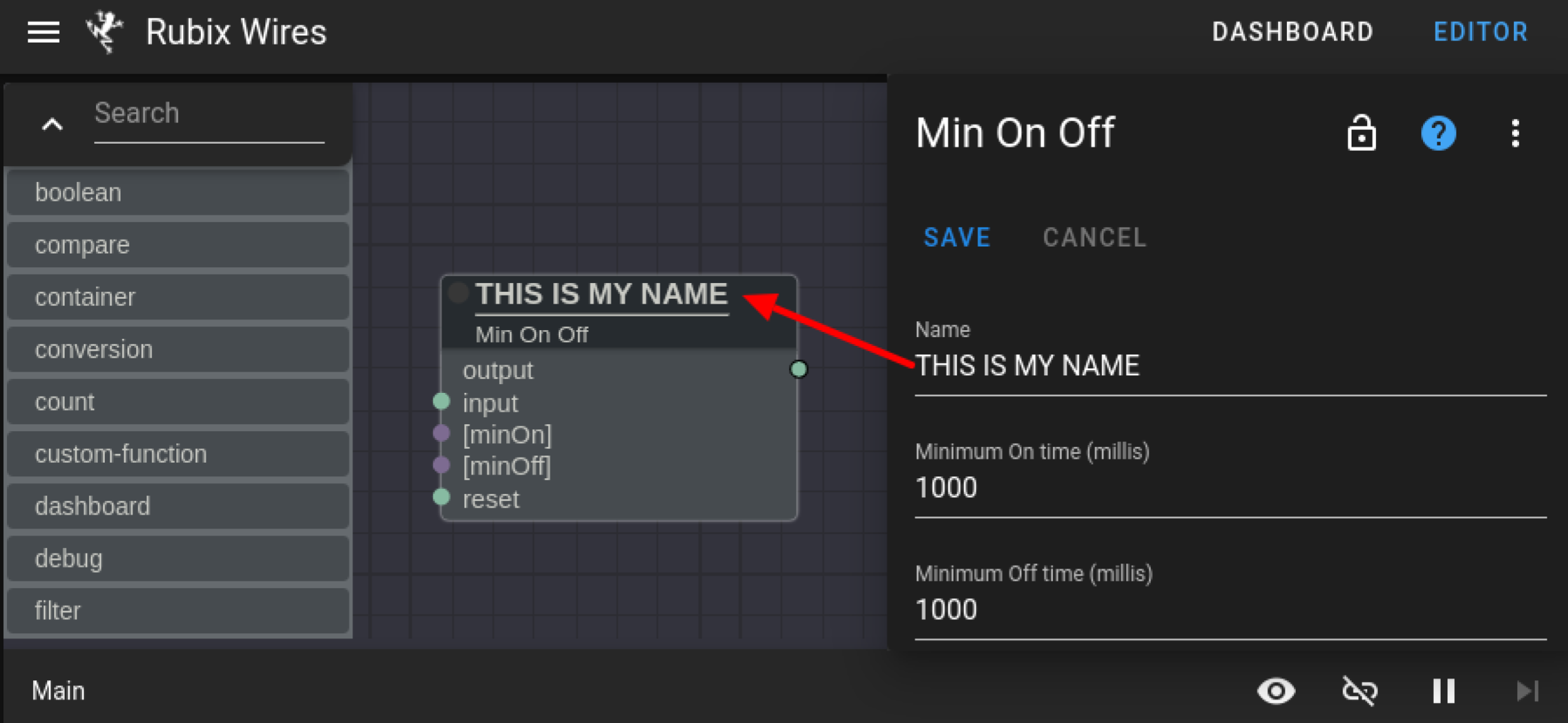1568x723 pixels.
Task: Click the [minOff] port connector
Action: tap(442, 464)
